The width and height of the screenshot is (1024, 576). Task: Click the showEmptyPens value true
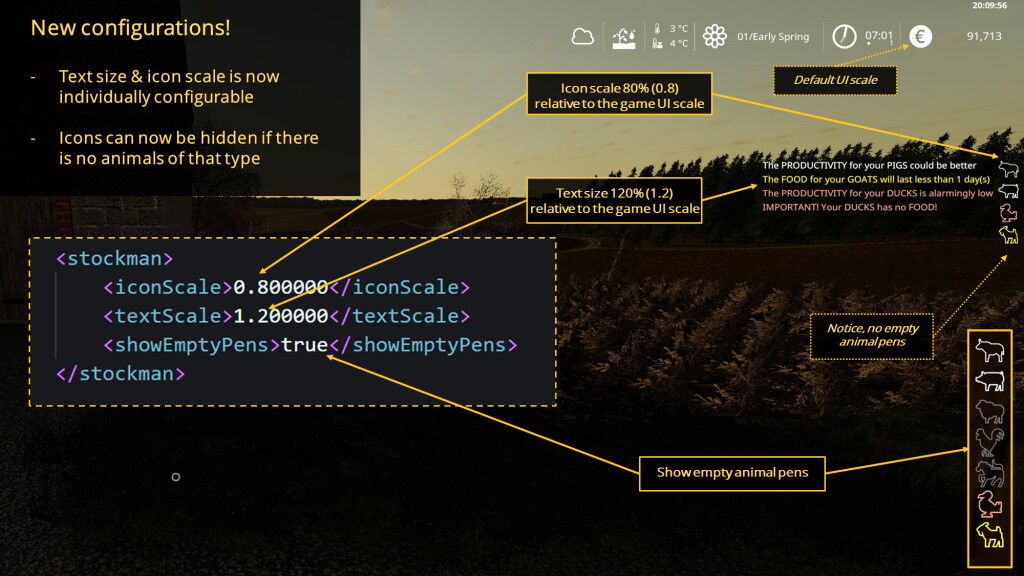[x=305, y=345]
